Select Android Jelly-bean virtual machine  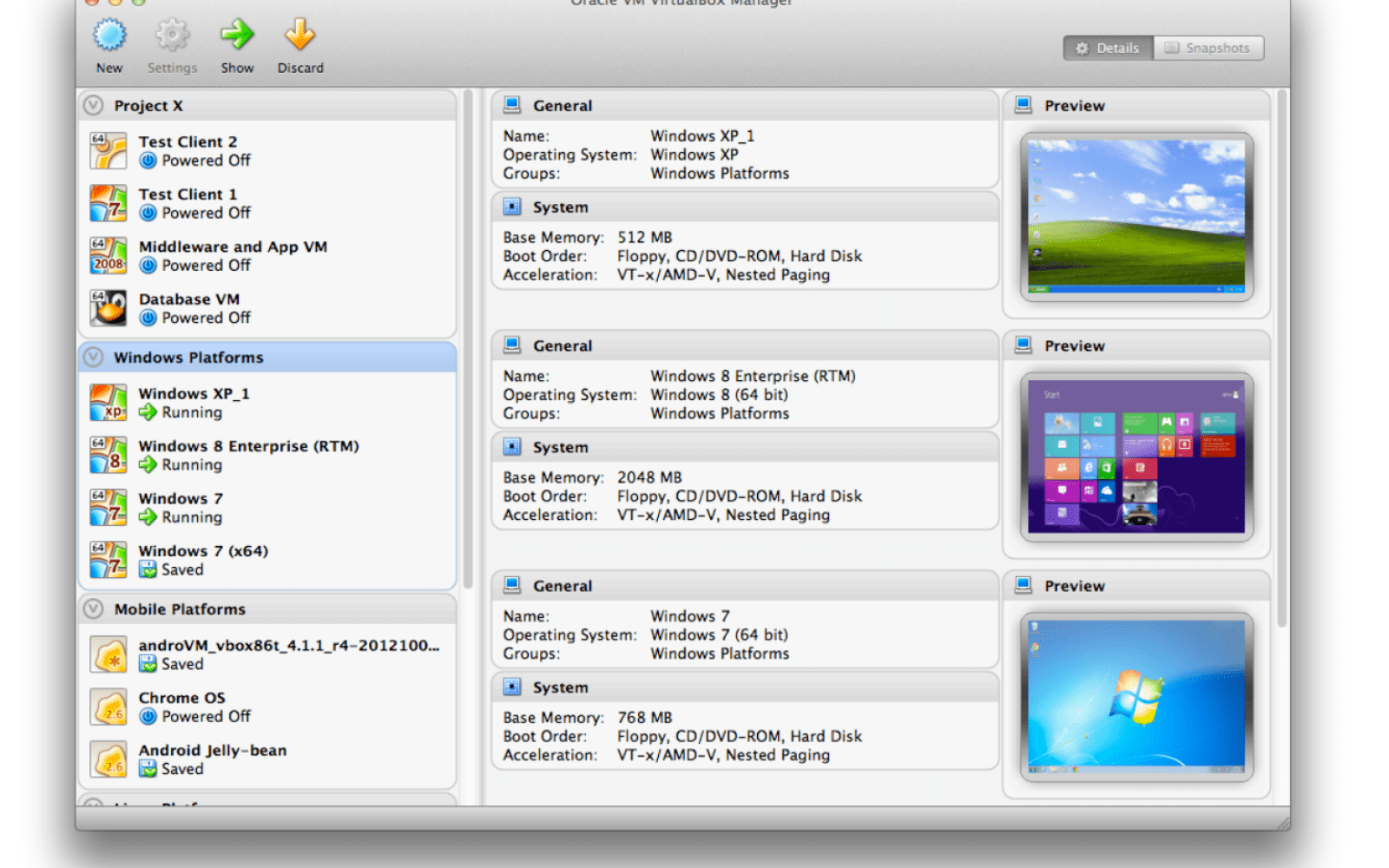tap(213, 752)
